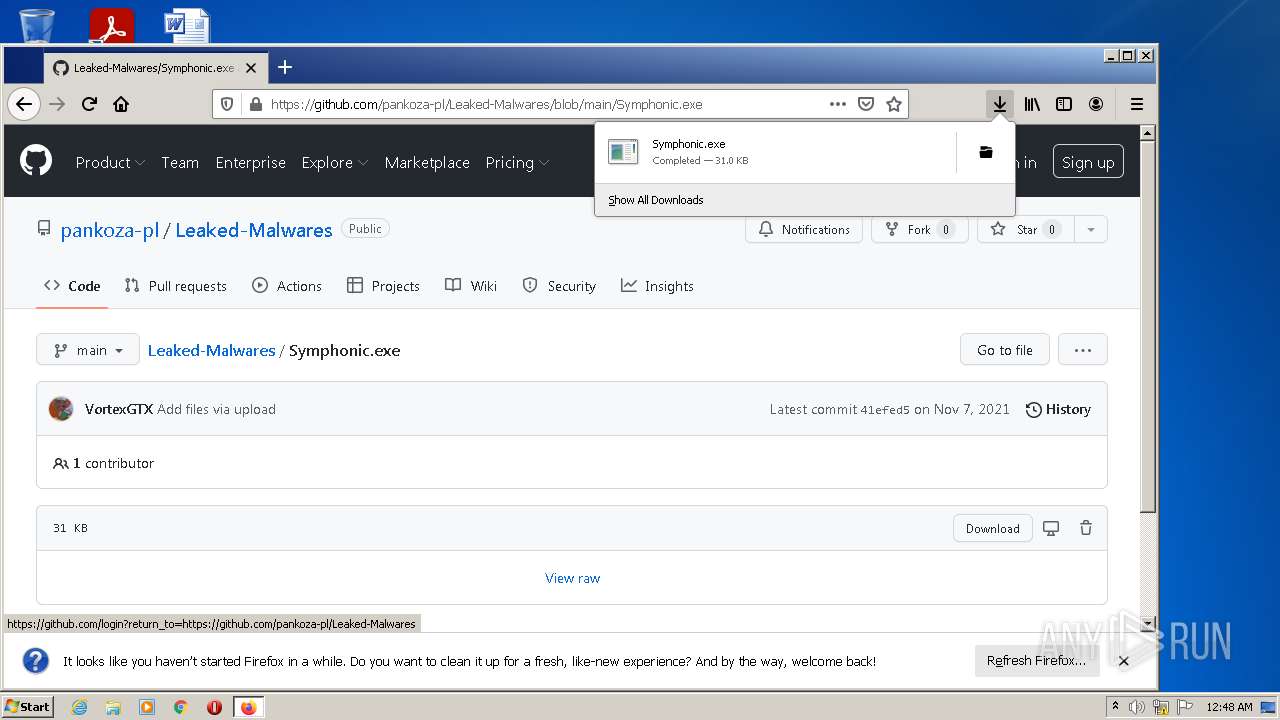The image size is (1280, 720).
Task: Reload the current page
Action: pos(89,104)
